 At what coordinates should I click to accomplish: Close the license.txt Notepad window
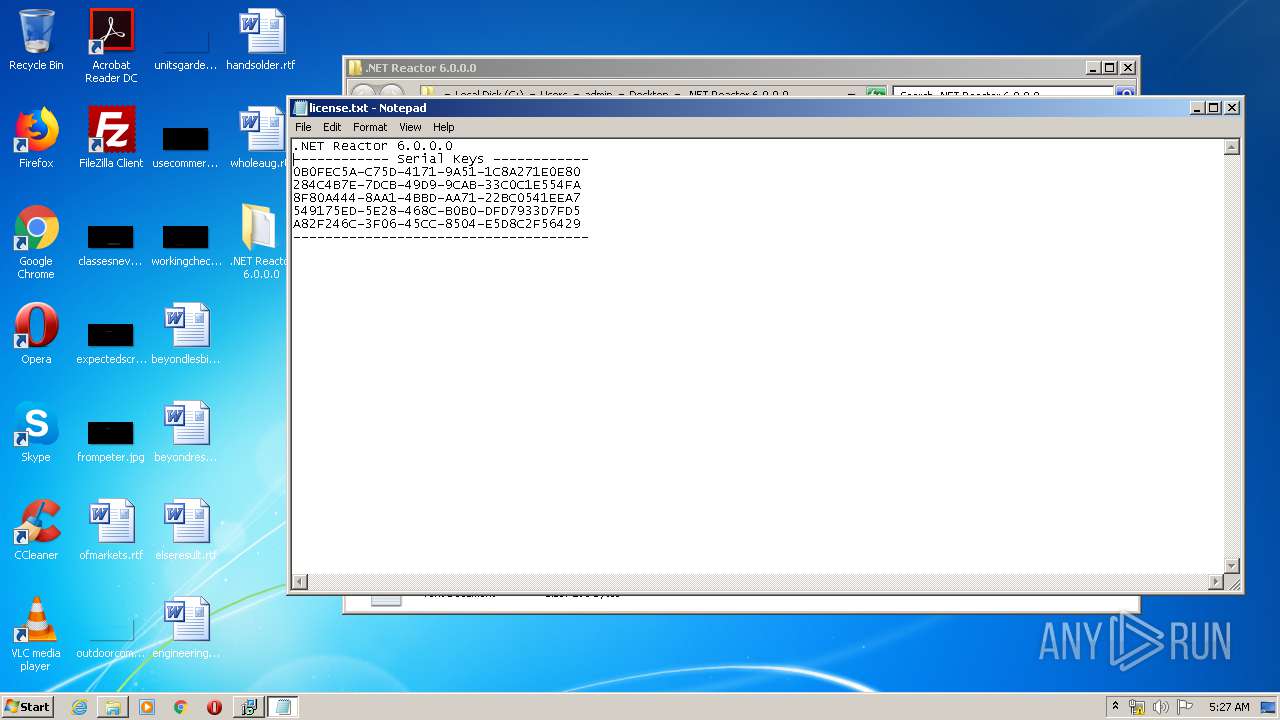[1232, 108]
